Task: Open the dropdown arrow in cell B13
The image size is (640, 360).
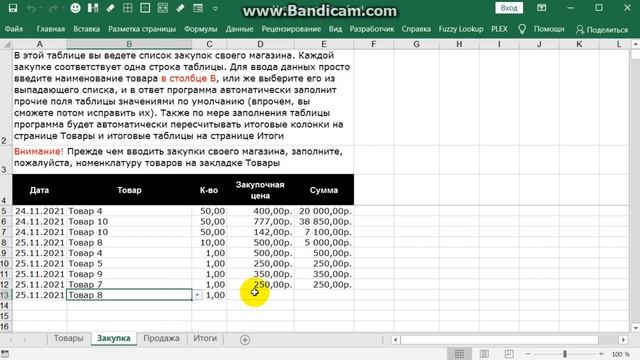Action: [x=198, y=295]
